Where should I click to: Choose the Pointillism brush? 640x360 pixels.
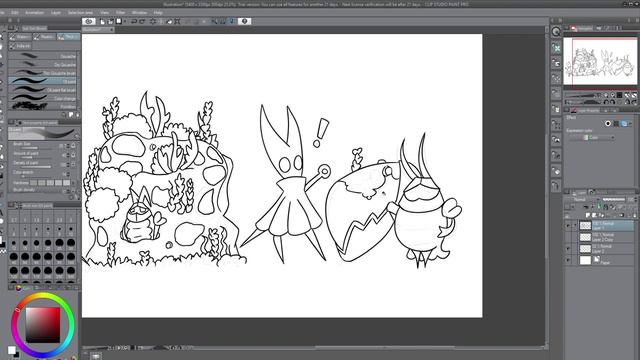coord(42,107)
